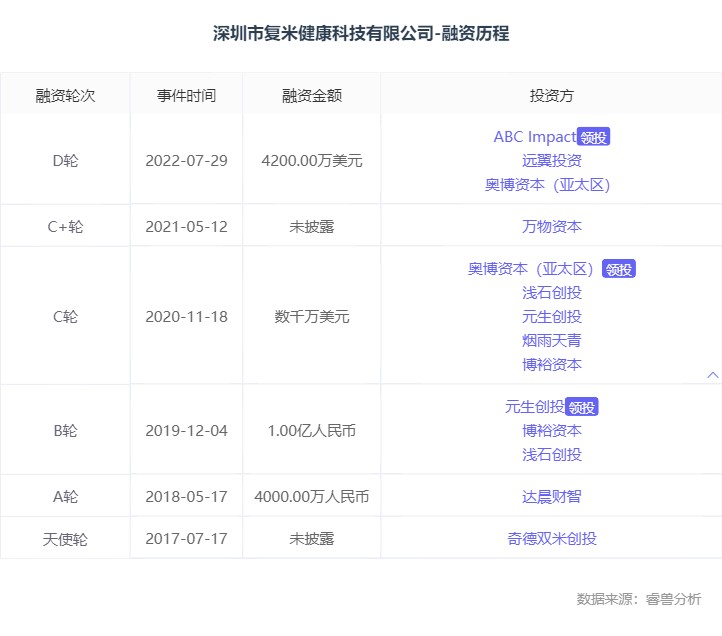Select the C+轮 round cell
This screenshot has width=722, height=636.
65,227
